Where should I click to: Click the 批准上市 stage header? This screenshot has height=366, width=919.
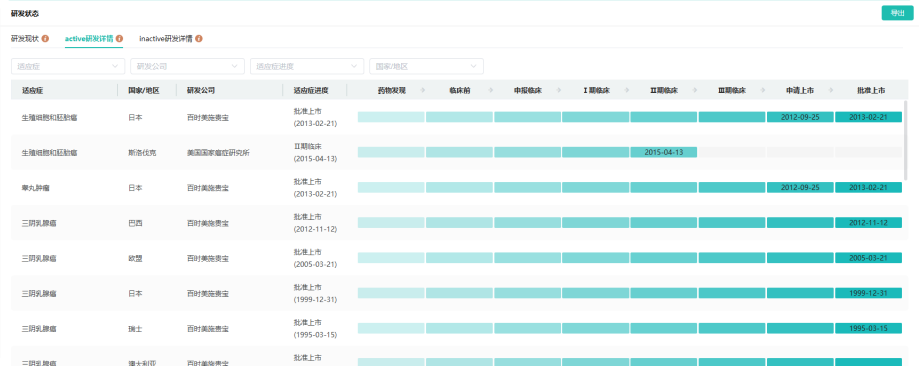click(870, 91)
